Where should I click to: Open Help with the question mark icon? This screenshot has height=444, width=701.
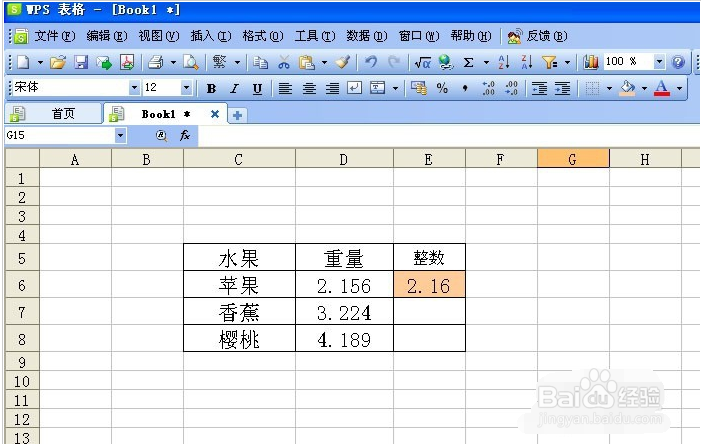click(x=678, y=62)
